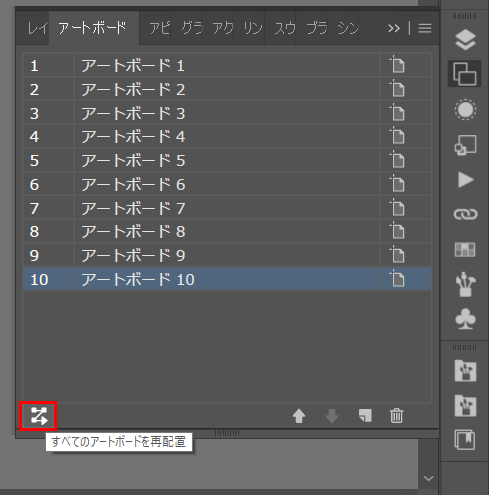
Task: Click the Delete Artboard trash icon
Action: pyautogui.click(x=396, y=416)
